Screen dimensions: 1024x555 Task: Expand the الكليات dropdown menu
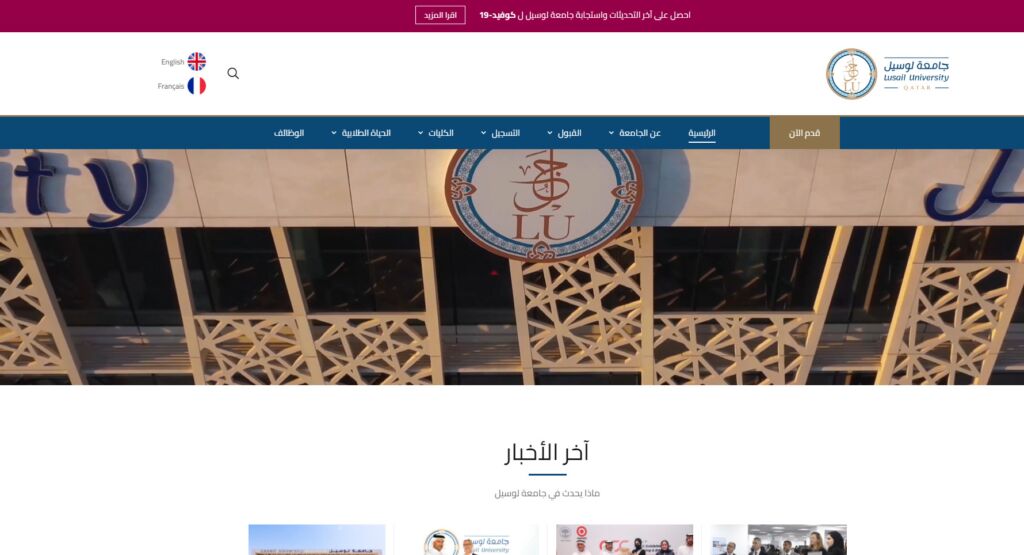point(436,133)
